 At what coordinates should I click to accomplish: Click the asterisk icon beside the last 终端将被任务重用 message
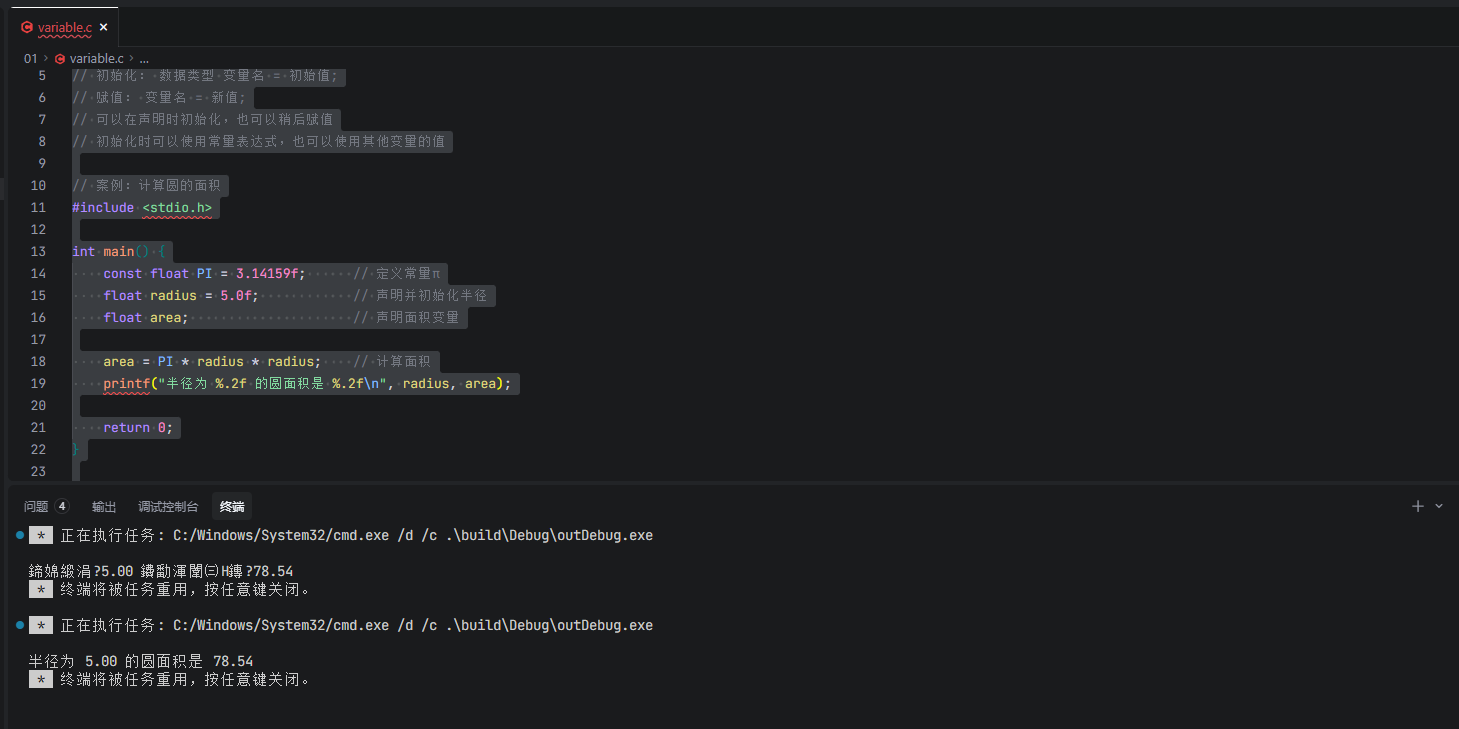point(40,680)
